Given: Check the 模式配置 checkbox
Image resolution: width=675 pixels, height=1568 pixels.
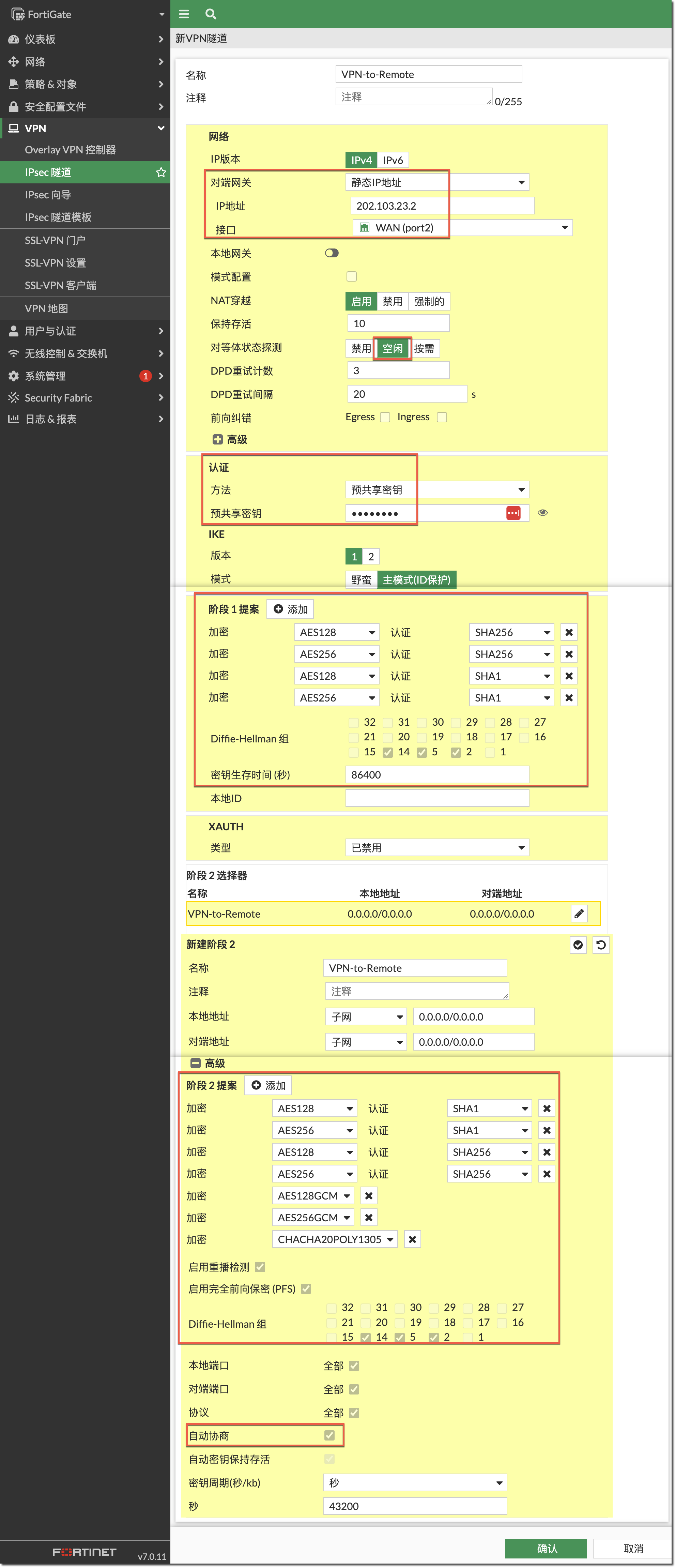Looking at the screenshot, I should click(351, 276).
